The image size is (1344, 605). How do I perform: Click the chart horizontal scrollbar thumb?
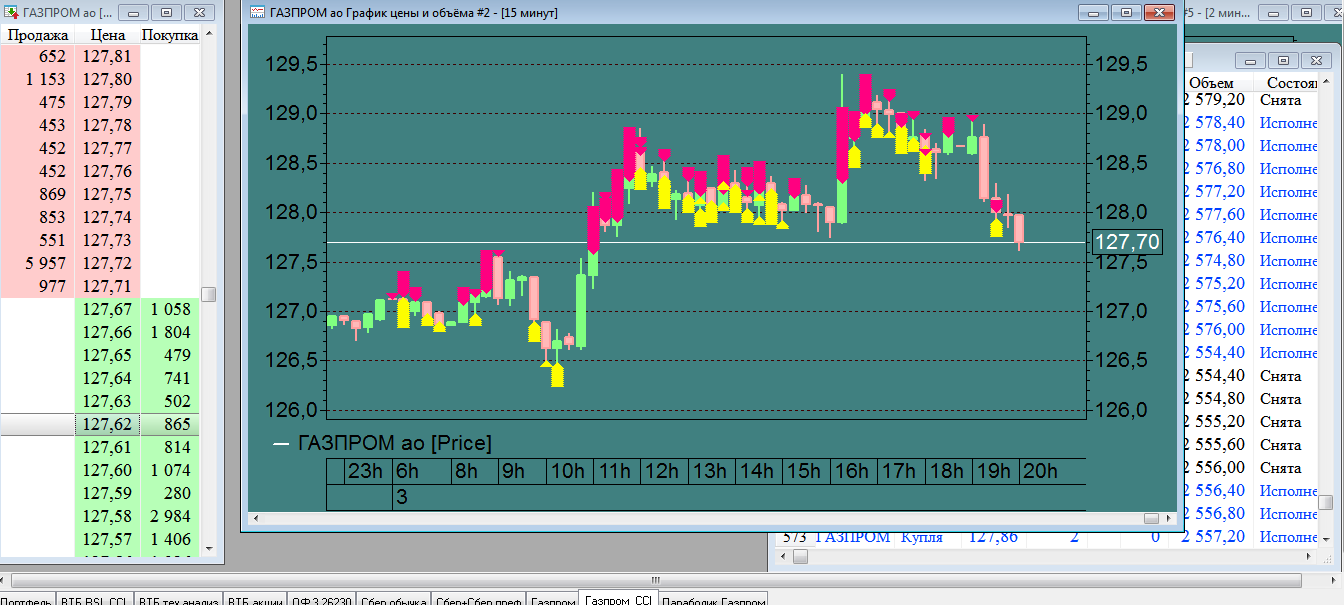[x=1151, y=518]
